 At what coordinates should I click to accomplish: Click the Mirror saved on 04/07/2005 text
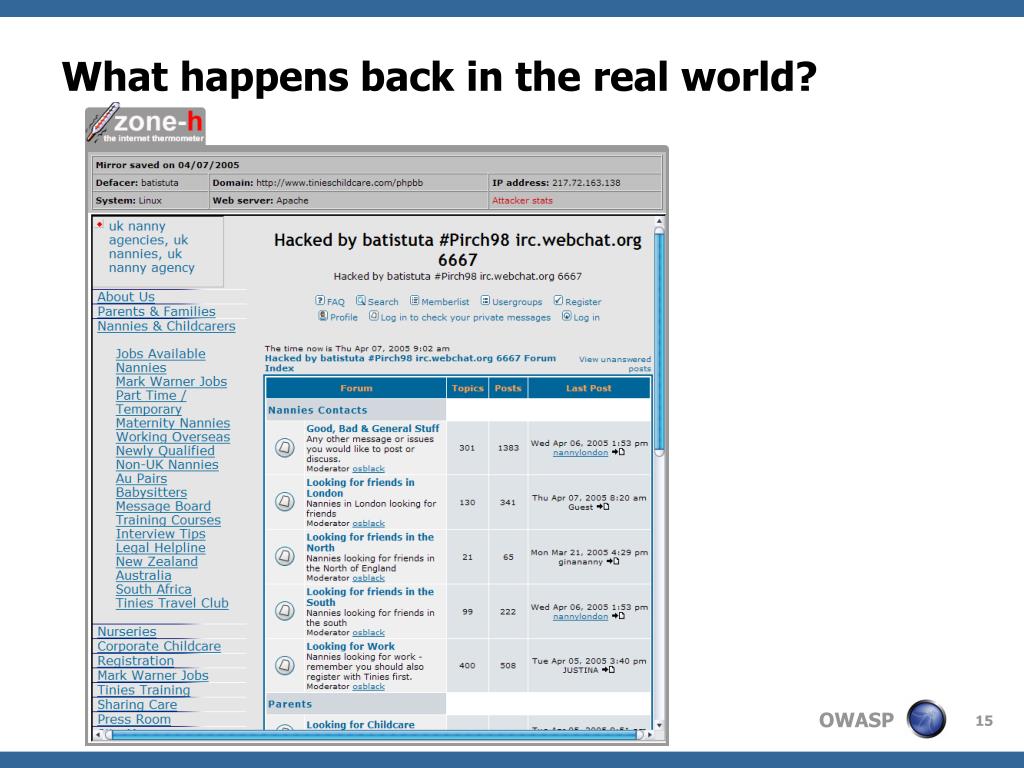167,165
